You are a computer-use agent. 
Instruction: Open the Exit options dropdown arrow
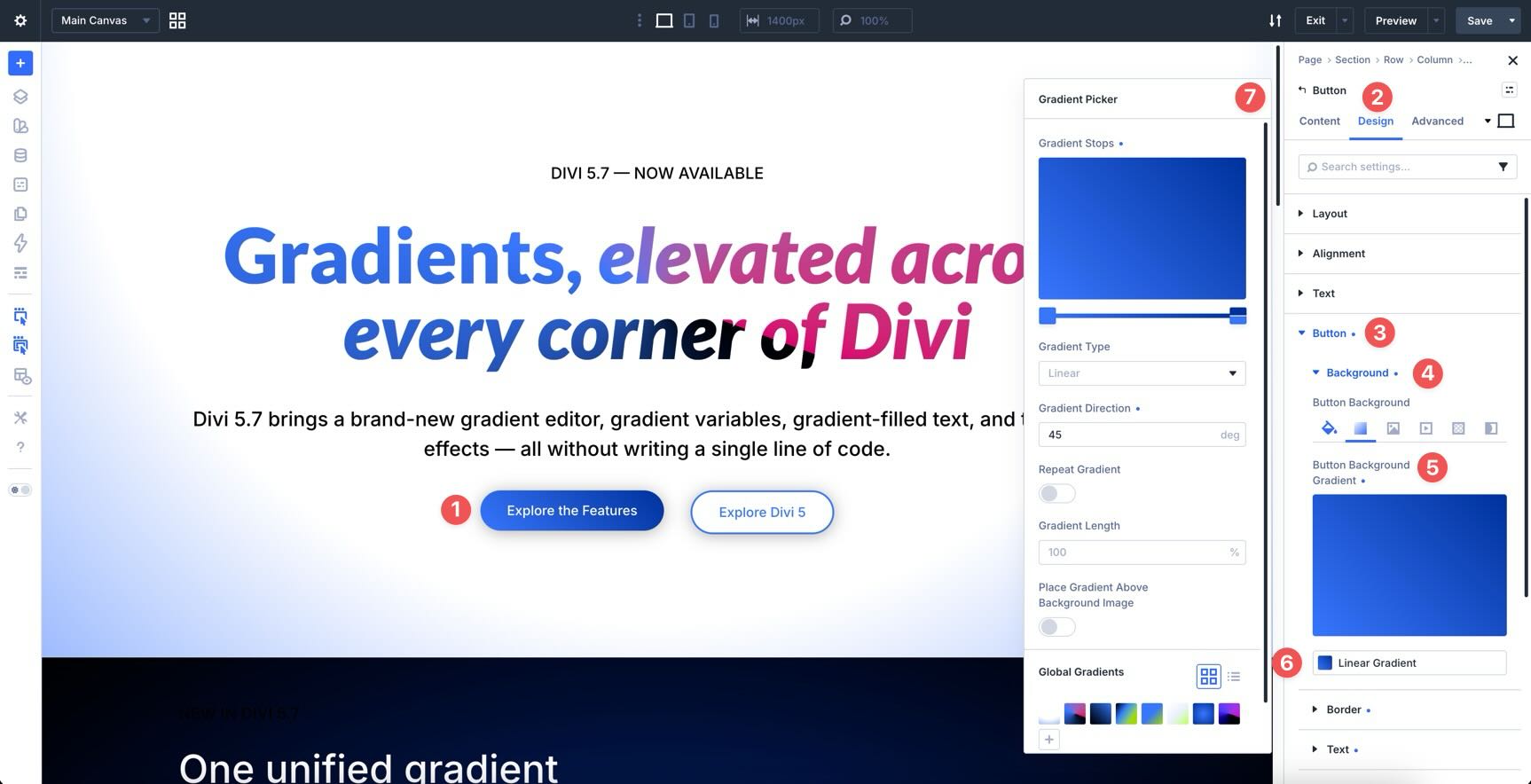pos(1345,20)
